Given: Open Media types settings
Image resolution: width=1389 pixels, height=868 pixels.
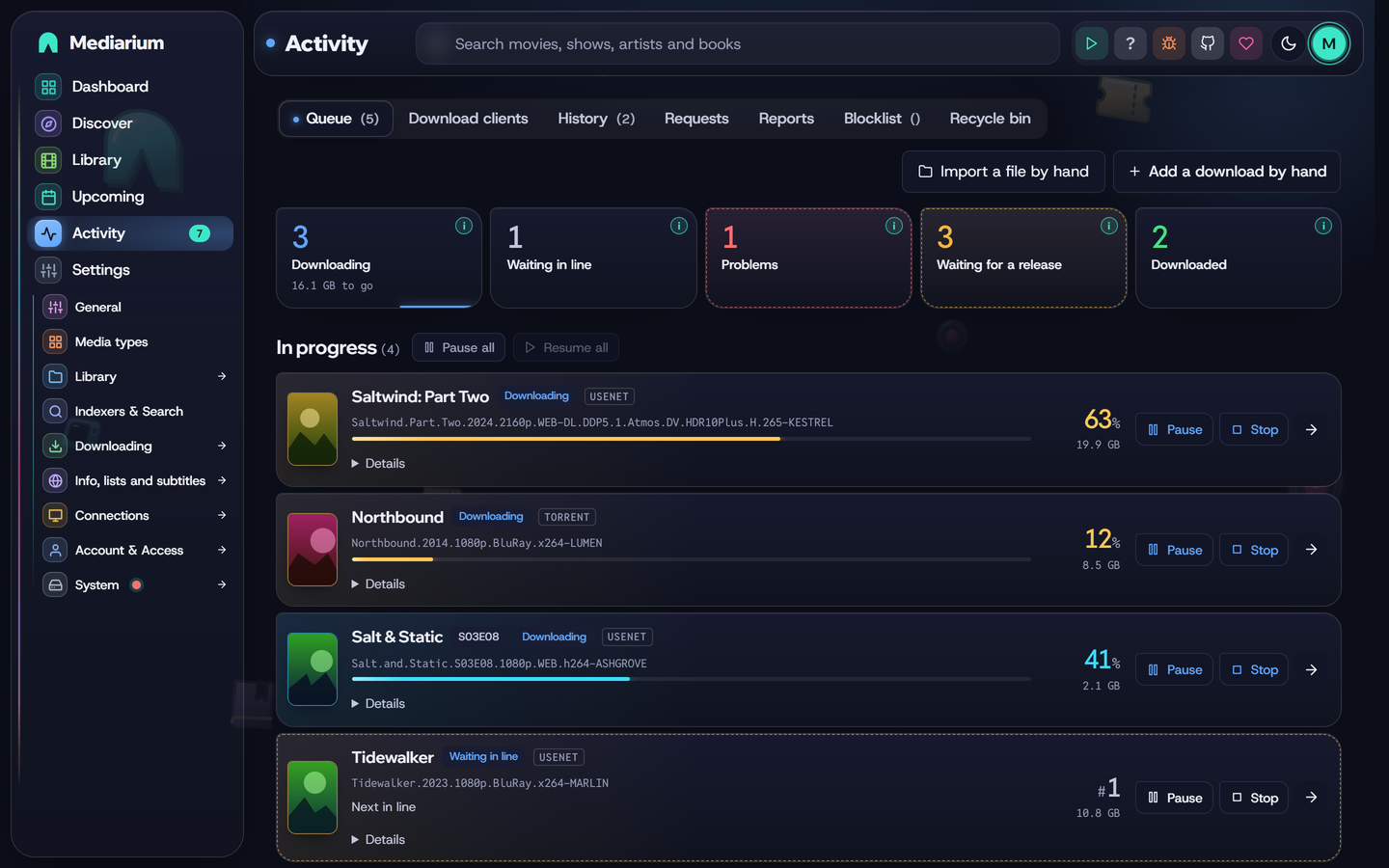Looking at the screenshot, I should [135, 341].
